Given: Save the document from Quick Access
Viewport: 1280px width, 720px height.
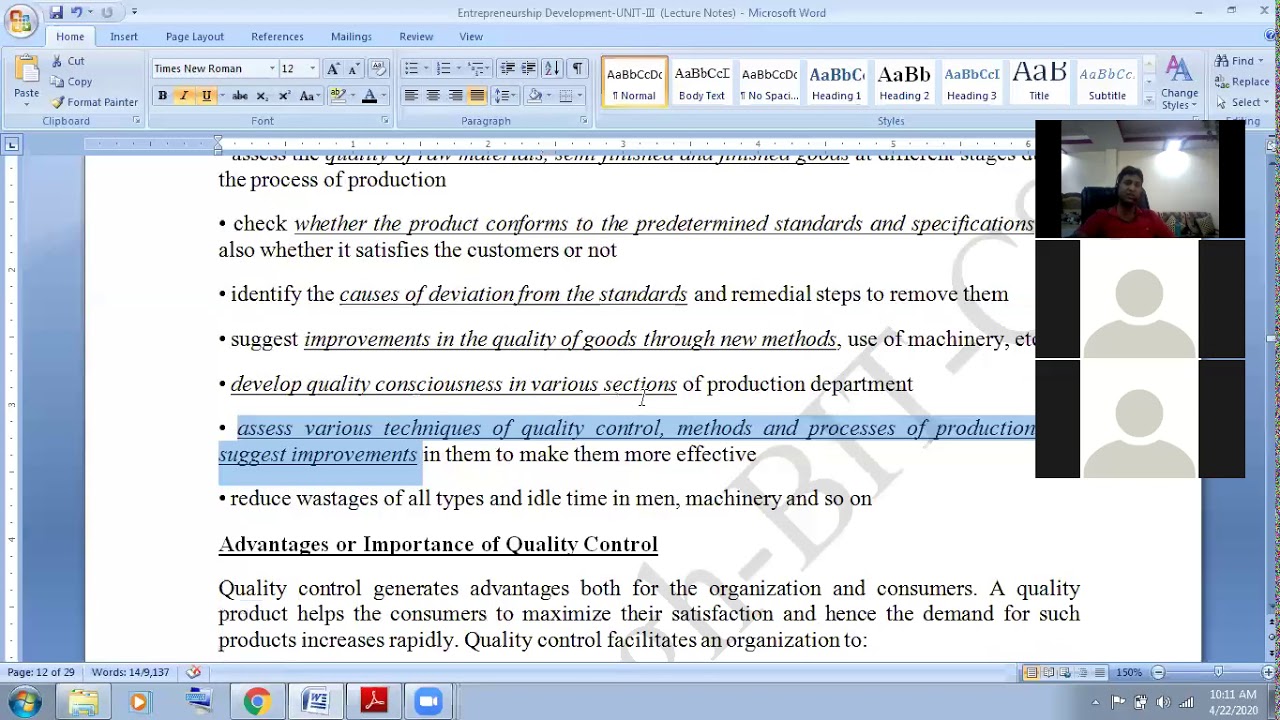Looking at the screenshot, I should pos(56,12).
